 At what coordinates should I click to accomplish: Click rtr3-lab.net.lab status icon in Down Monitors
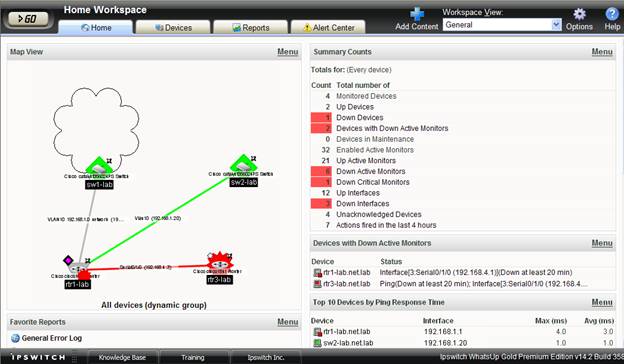point(317,284)
